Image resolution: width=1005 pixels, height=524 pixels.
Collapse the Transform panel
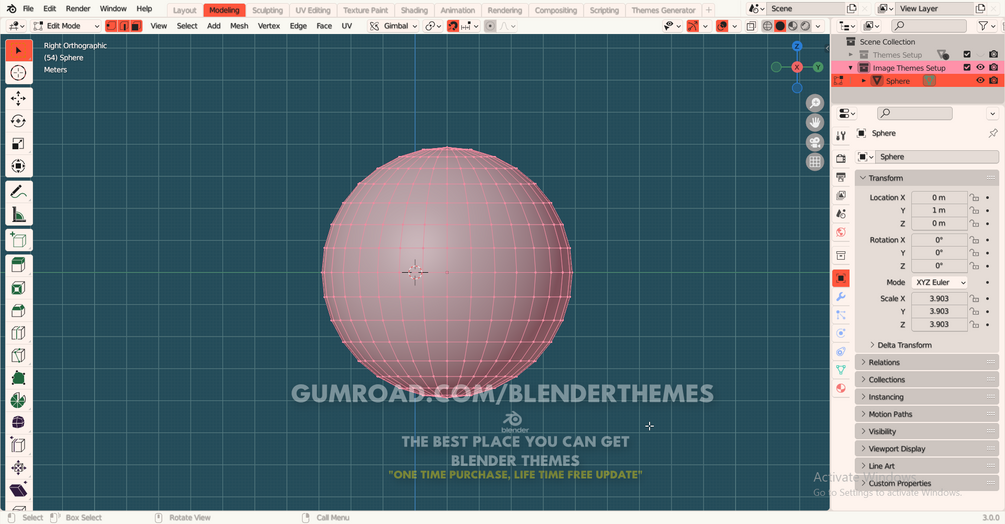click(927, 178)
